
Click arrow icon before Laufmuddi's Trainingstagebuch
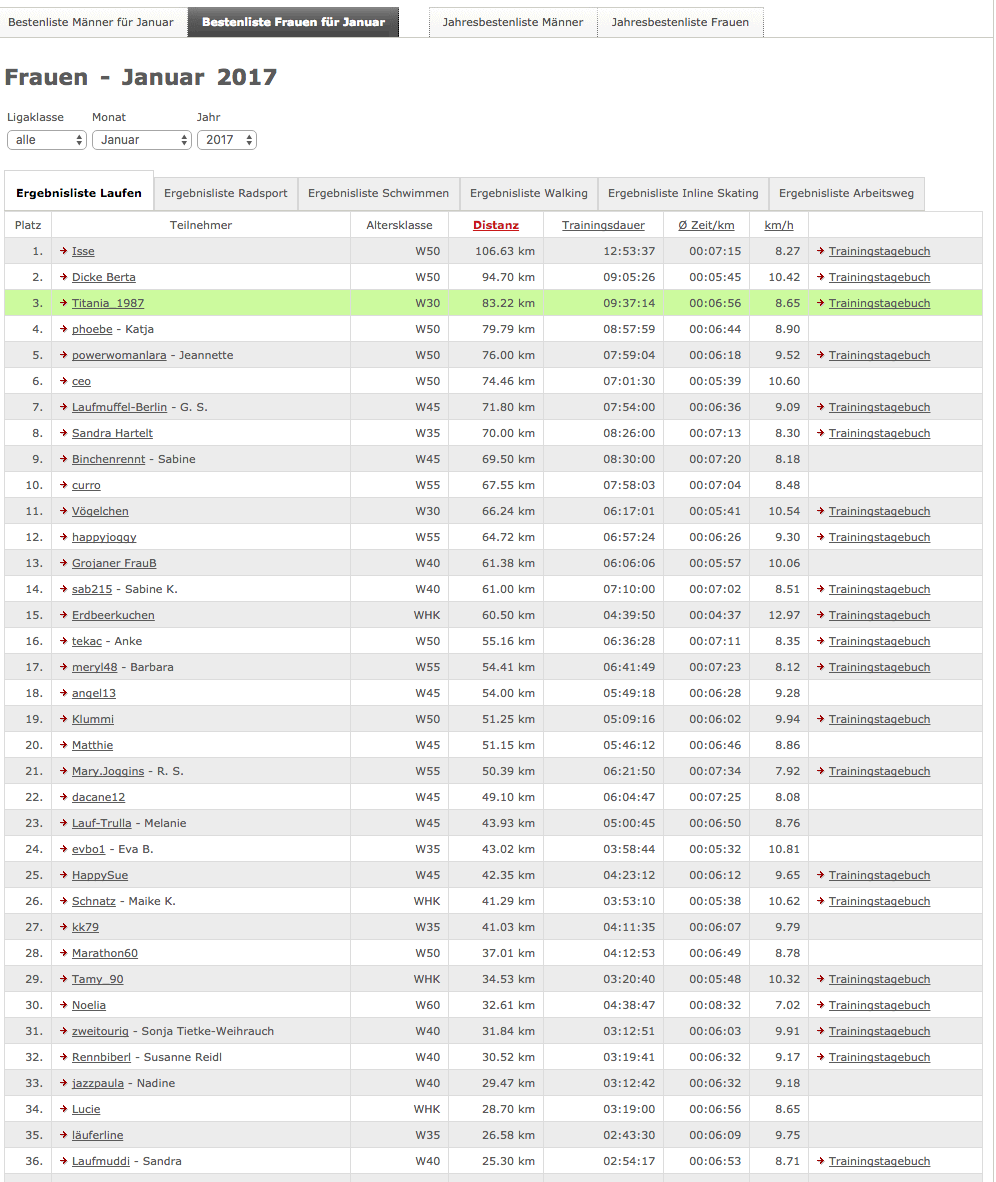point(821,1161)
